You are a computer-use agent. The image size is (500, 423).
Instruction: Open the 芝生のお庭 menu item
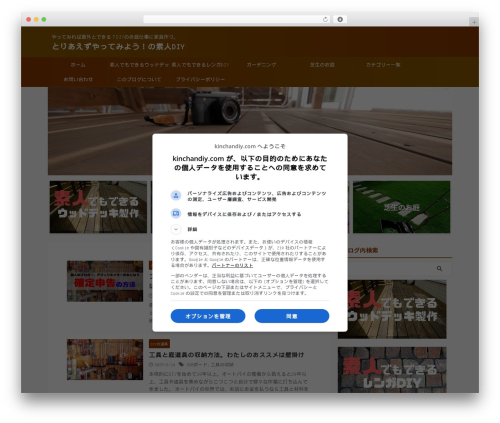tap(322, 65)
